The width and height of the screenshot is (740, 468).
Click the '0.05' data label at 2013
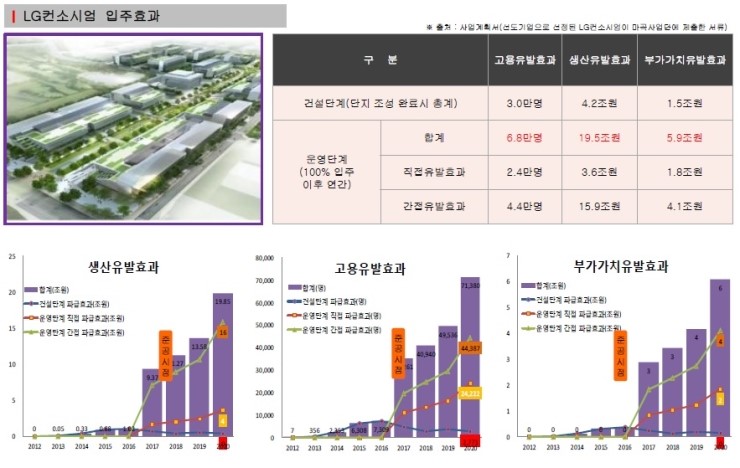[x=58, y=429]
